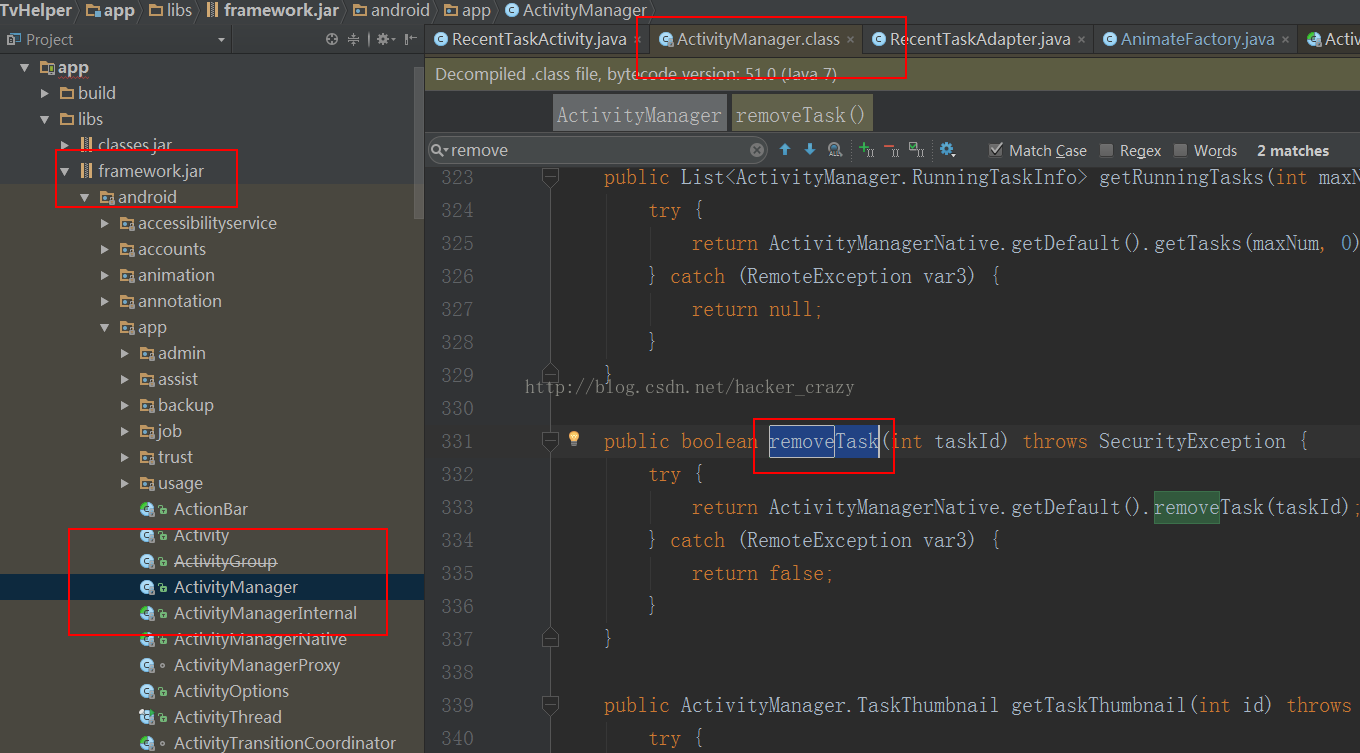Switch to ActivityManager.class tab
Screen dimensions: 1360x753
[x=757, y=40]
